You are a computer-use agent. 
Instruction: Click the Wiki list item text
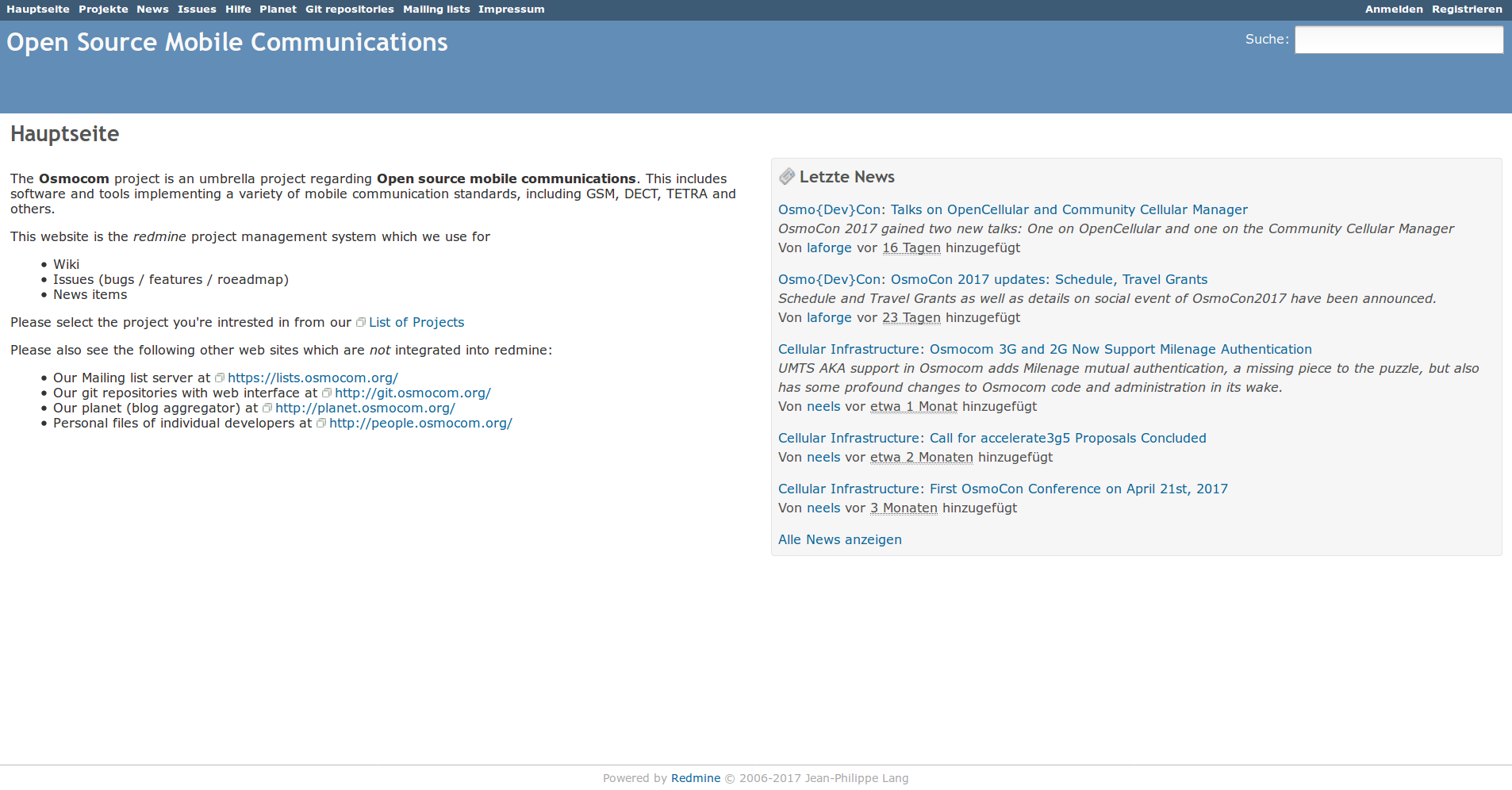pyautogui.click(x=66, y=264)
